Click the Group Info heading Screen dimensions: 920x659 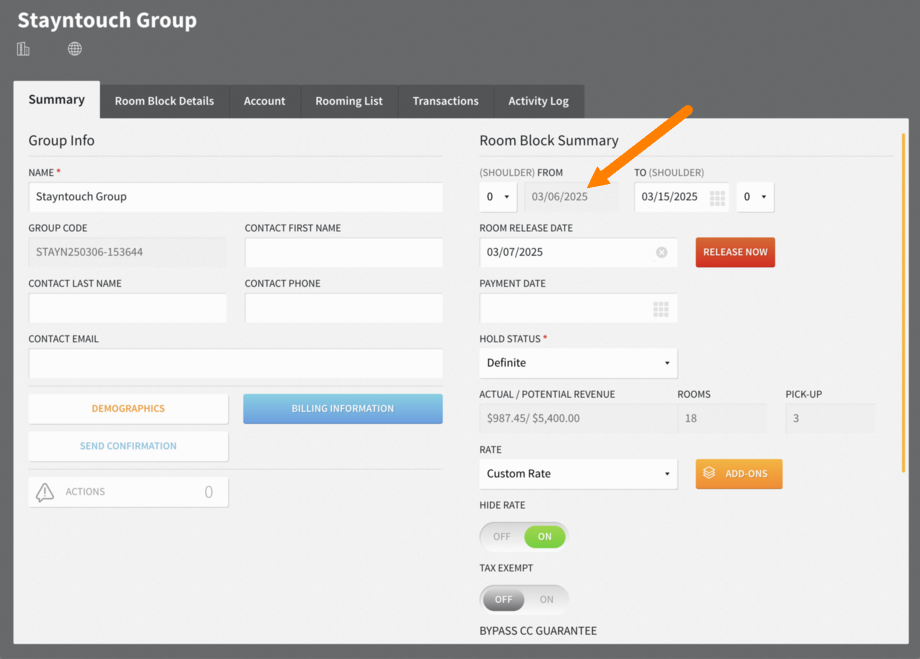62,141
